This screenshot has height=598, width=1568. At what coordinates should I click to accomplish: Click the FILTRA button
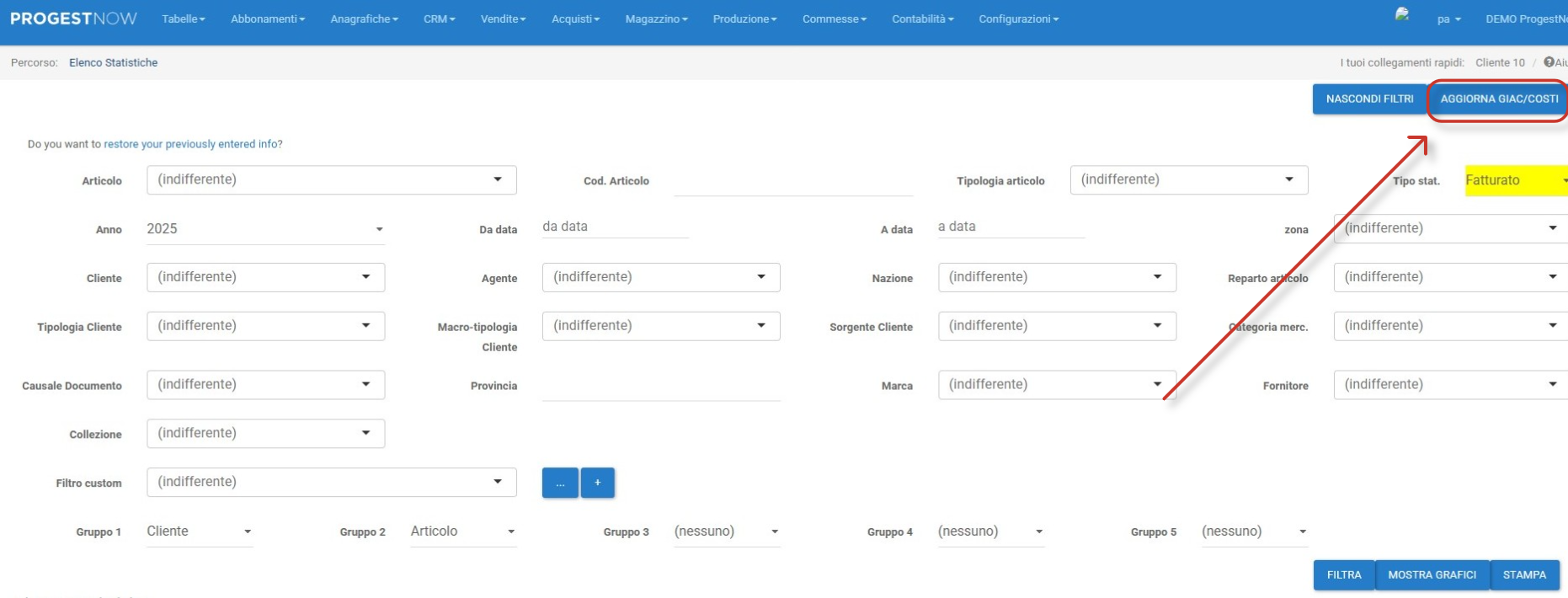click(1343, 575)
